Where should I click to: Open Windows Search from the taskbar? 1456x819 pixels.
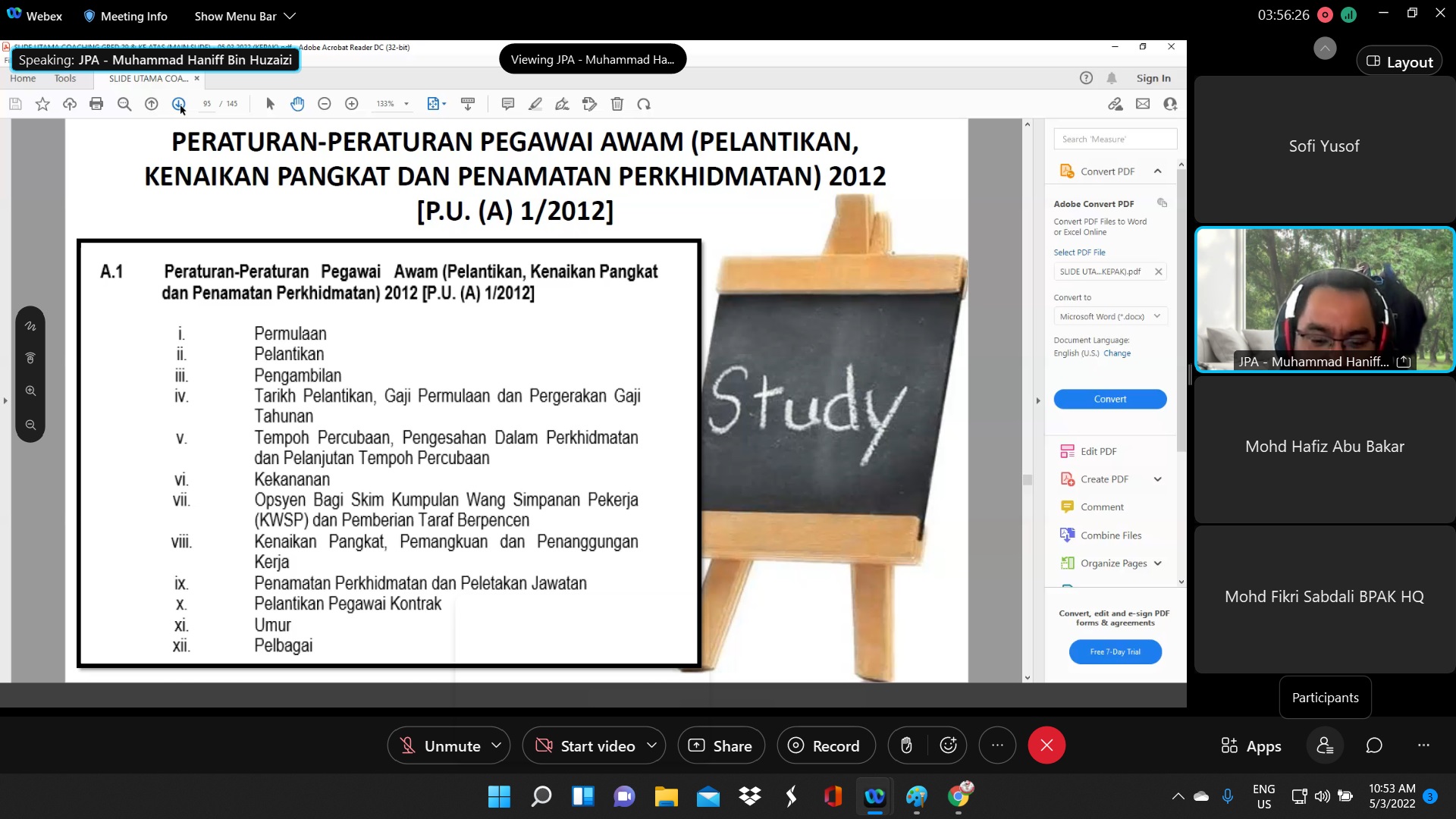click(x=541, y=796)
